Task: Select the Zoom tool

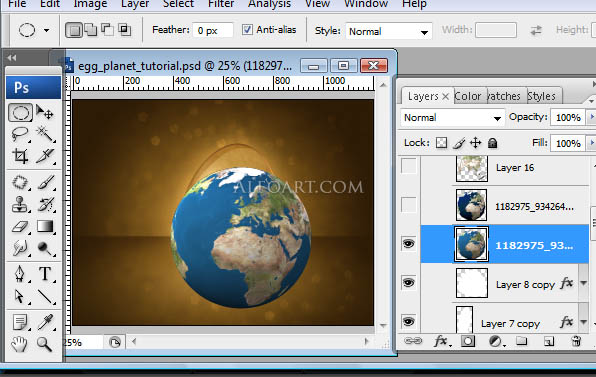Action: click(44, 344)
